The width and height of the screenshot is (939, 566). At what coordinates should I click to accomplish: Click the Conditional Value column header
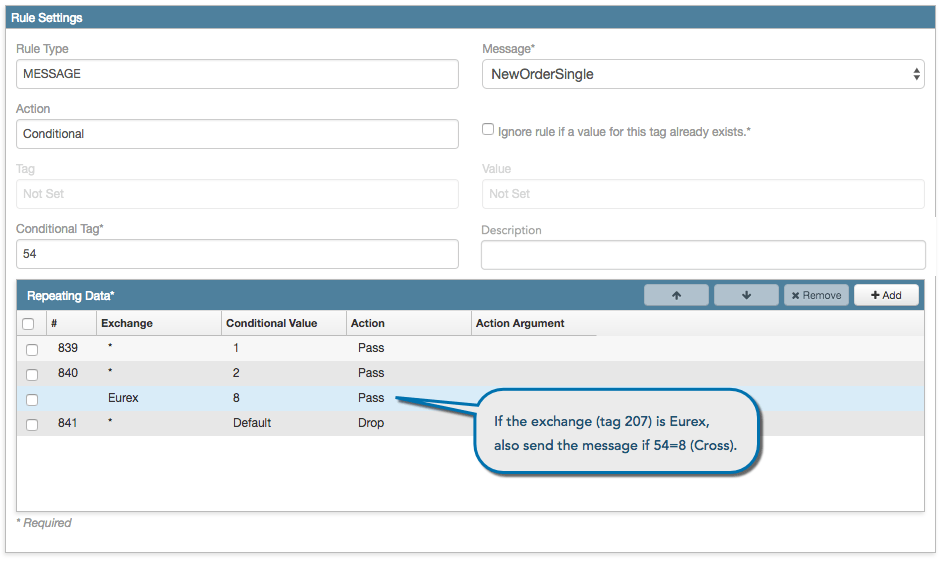point(271,323)
